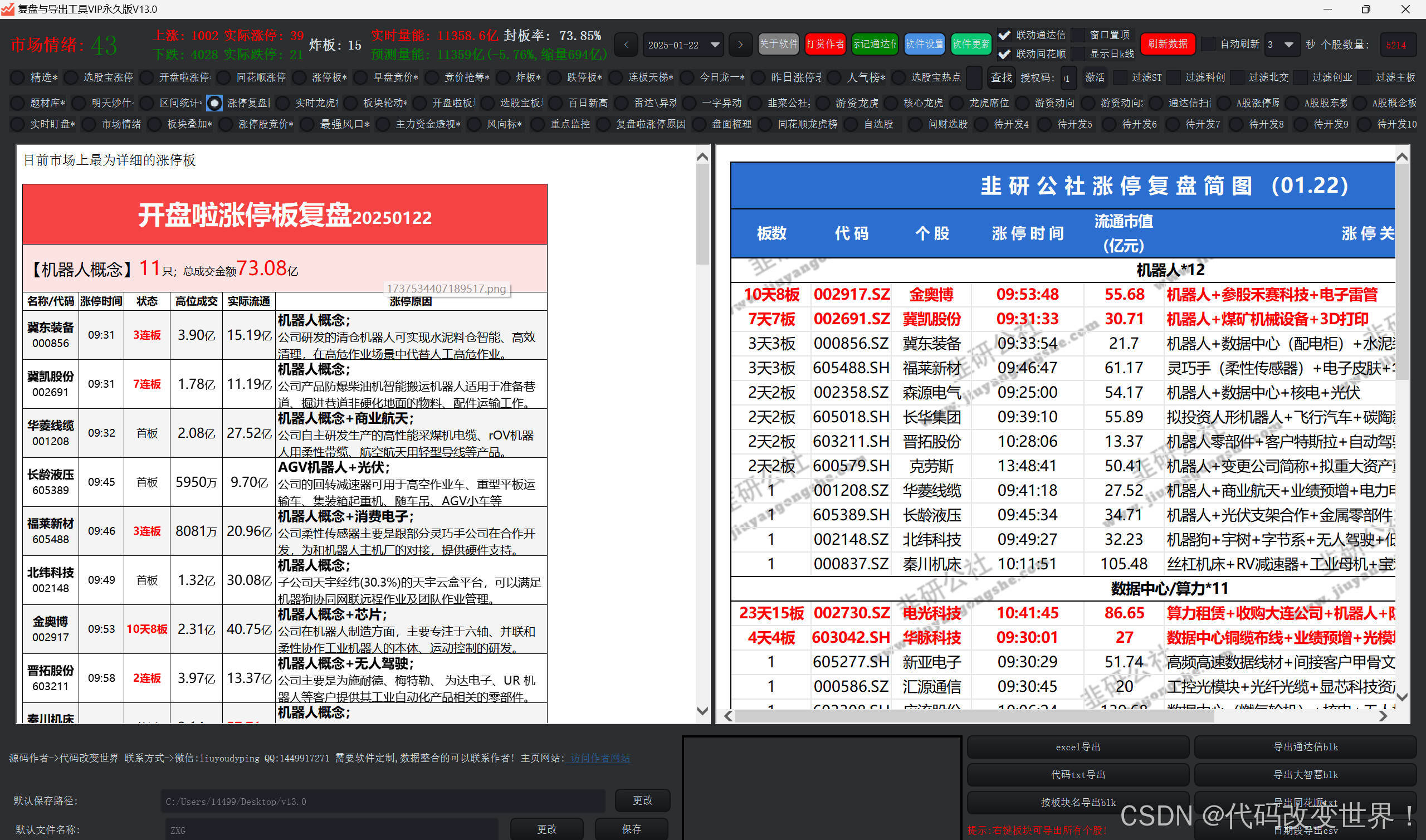This screenshot has width=1426, height=840.
Task: Open the 2025-01-22 date dropdown
Action: pyautogui.click(x=715, y=45)
